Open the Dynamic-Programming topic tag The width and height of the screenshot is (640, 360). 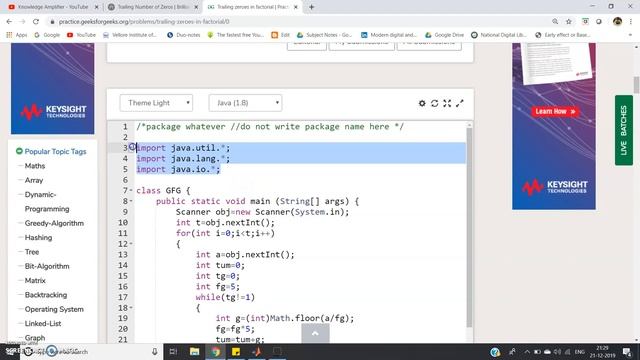pyautogui.click(x=47, y=202)
